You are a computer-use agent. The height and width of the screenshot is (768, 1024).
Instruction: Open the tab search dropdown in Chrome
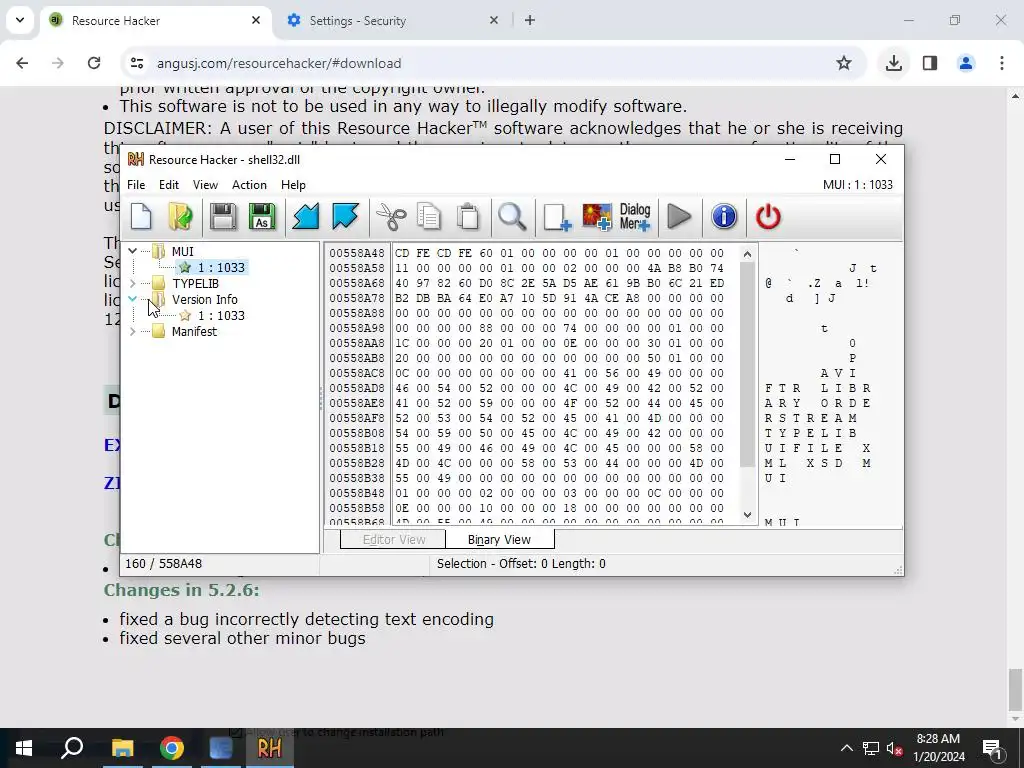pos(20,20)
